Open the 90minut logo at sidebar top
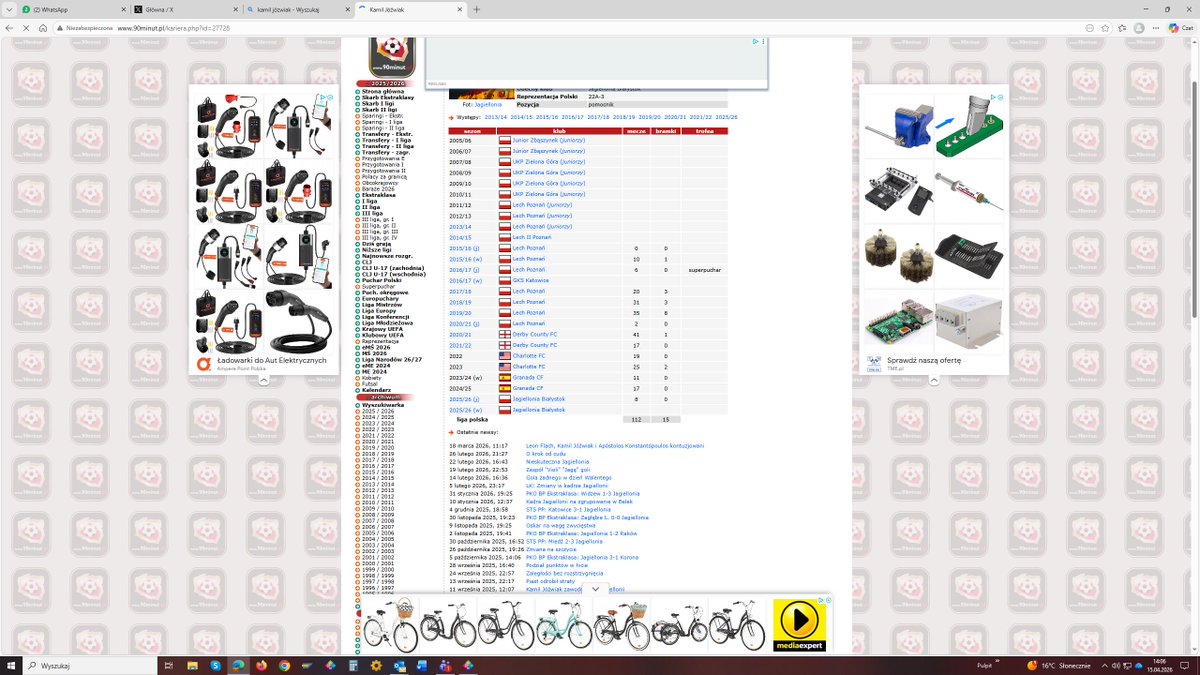 tap(392, 56)
